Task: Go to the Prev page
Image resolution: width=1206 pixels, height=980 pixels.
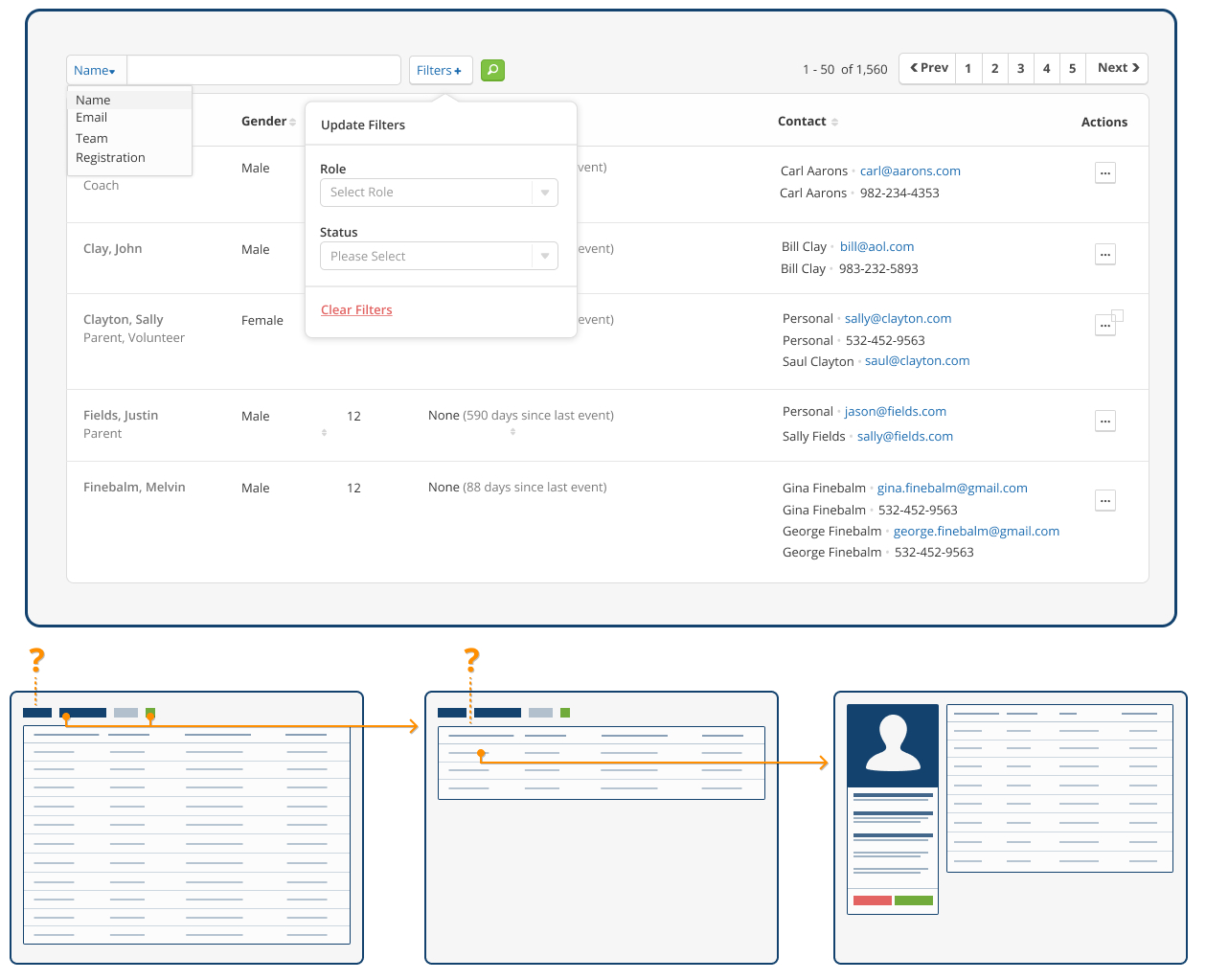Action: pyautogui.click(x=928, y=68)
